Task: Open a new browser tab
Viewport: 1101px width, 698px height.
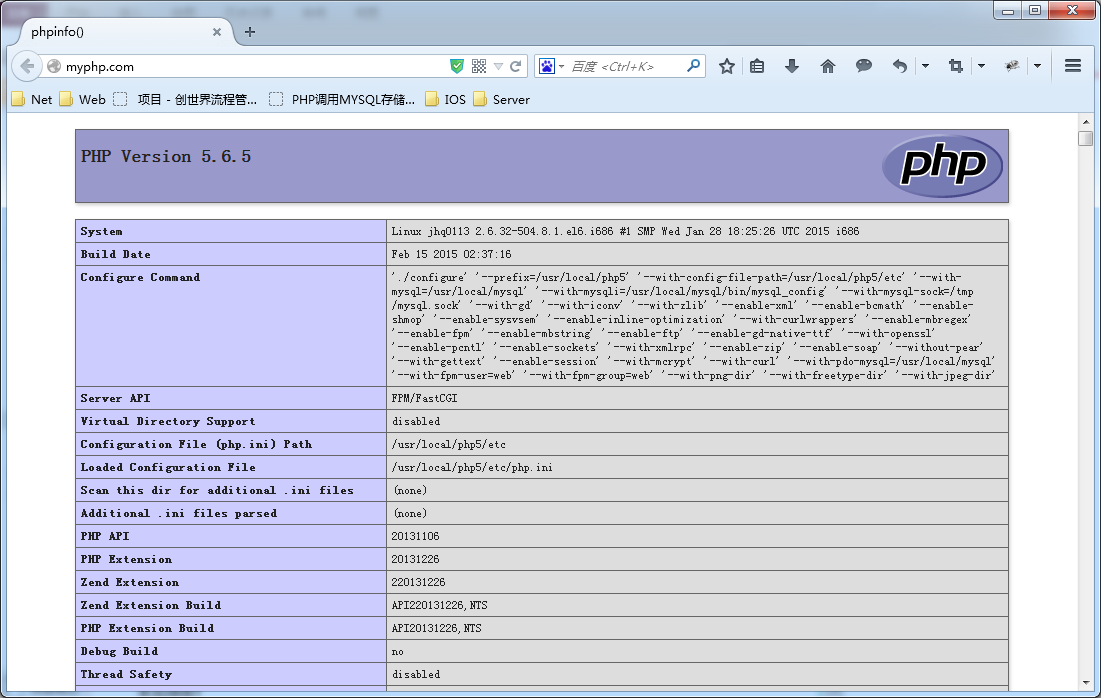Action: (x=248, y=32)
